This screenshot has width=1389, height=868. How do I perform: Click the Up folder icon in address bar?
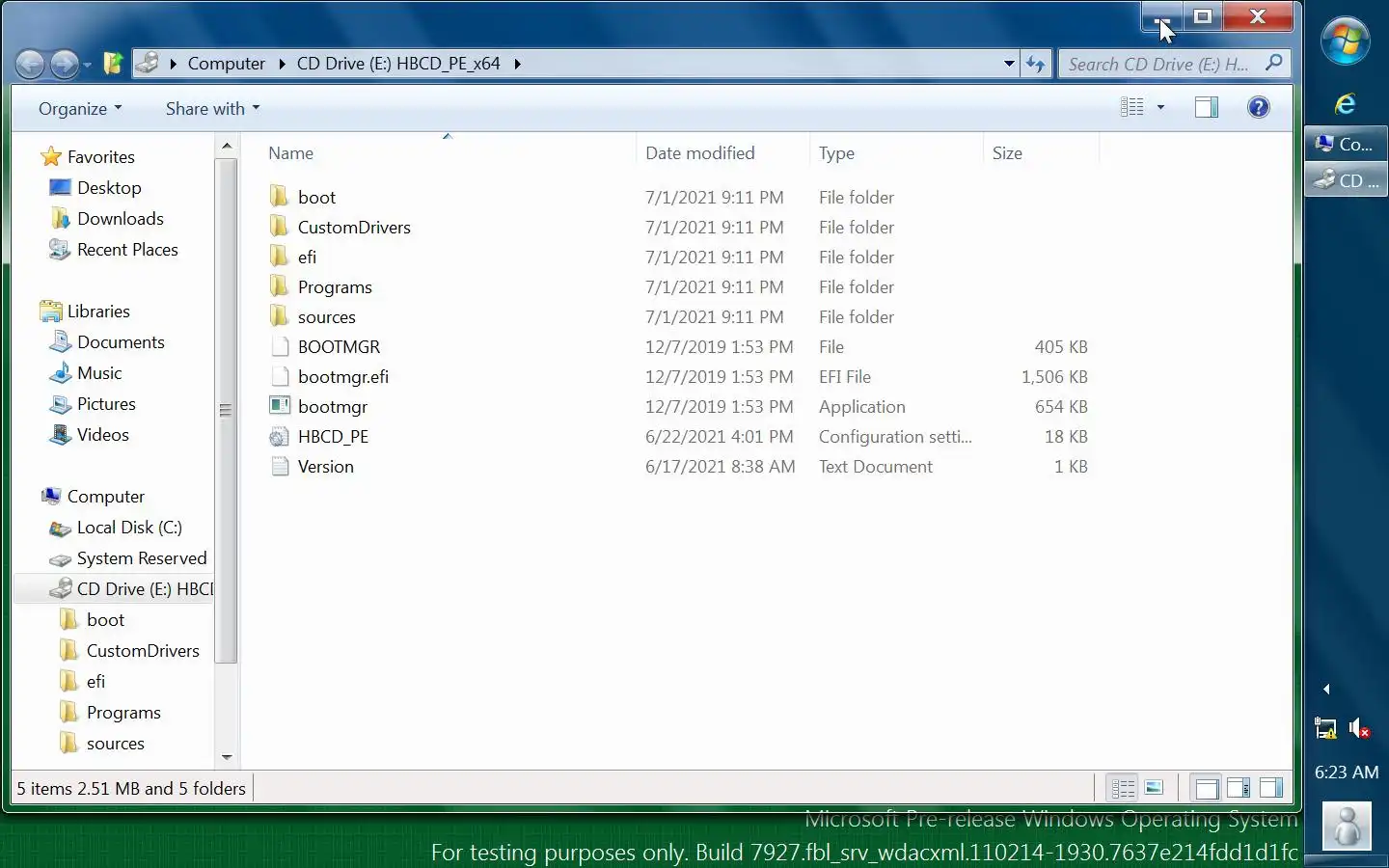tap(113, 64)
